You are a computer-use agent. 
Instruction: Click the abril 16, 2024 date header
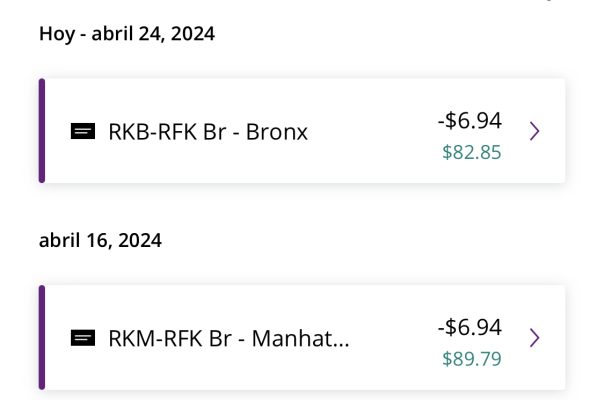(101, 241)
